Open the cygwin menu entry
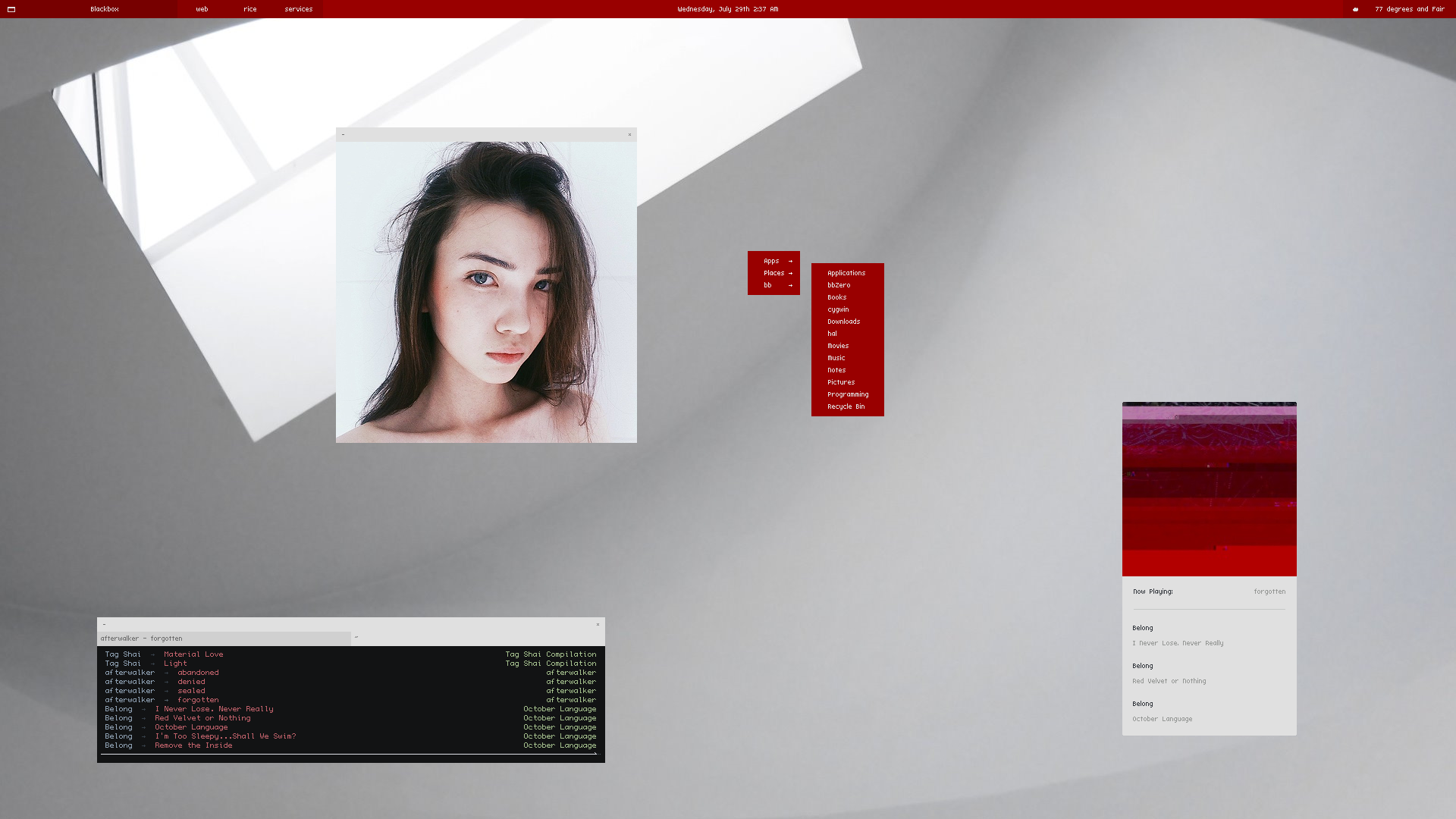Image resolution: width=1456 pixels, height=819 pixels. coord(847,309)
